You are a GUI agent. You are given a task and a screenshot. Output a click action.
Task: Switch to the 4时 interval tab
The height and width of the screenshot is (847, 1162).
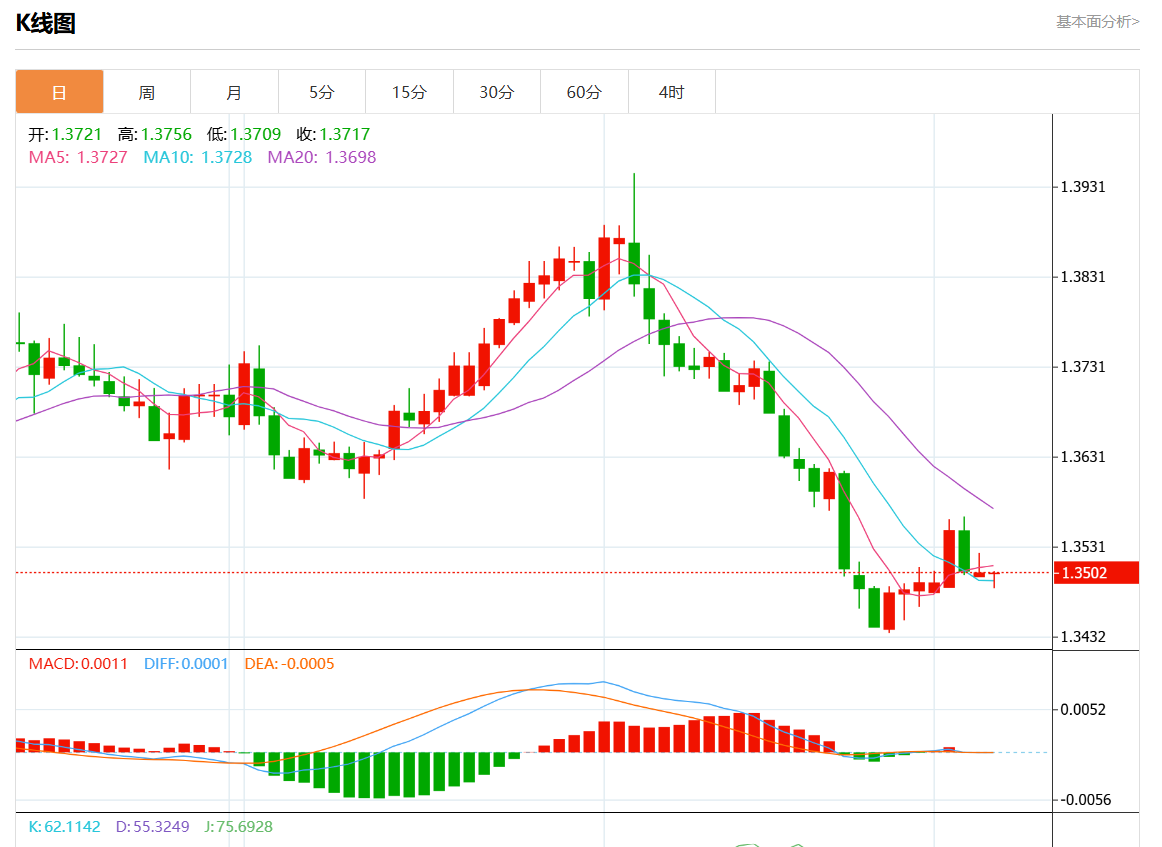[x=671, y=92]
